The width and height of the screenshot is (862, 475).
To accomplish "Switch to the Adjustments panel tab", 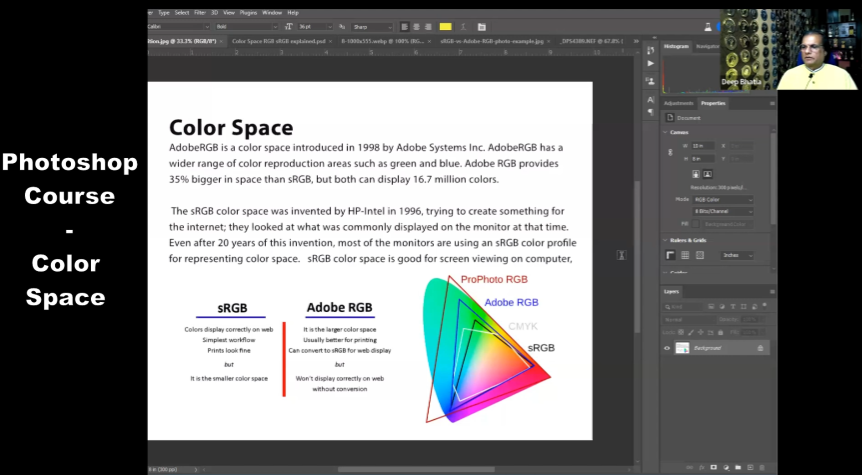I will (679, 103).
